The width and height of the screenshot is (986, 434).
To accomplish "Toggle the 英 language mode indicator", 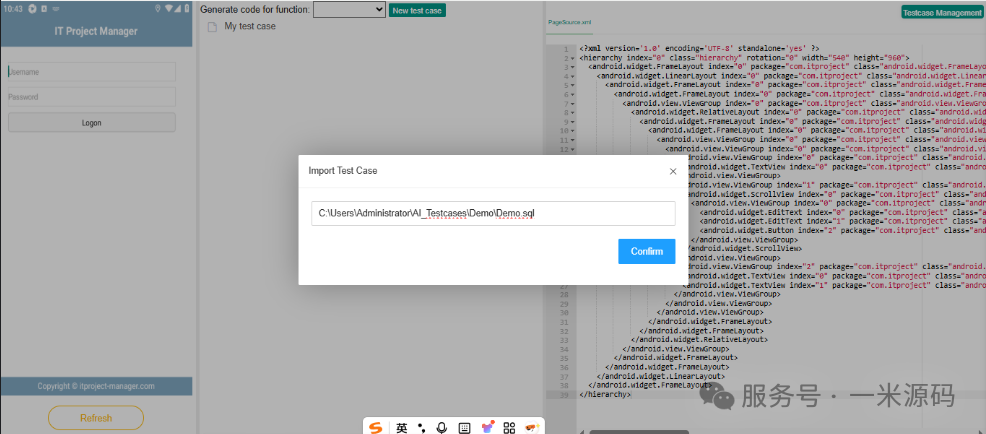I will point(402,428).
